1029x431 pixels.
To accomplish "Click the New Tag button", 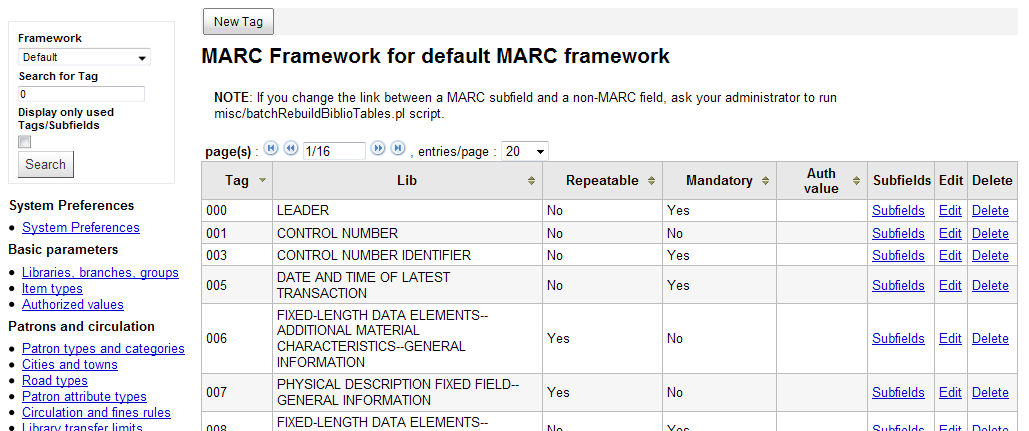I will click(x=238, y=21).
